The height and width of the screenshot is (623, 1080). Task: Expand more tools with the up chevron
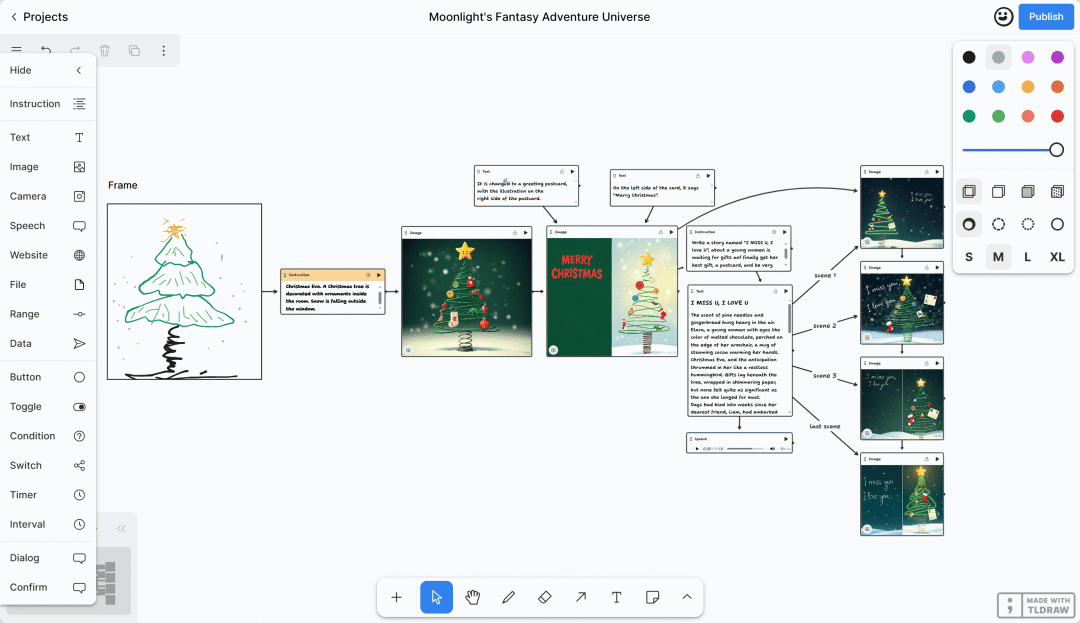pos(687,597)
